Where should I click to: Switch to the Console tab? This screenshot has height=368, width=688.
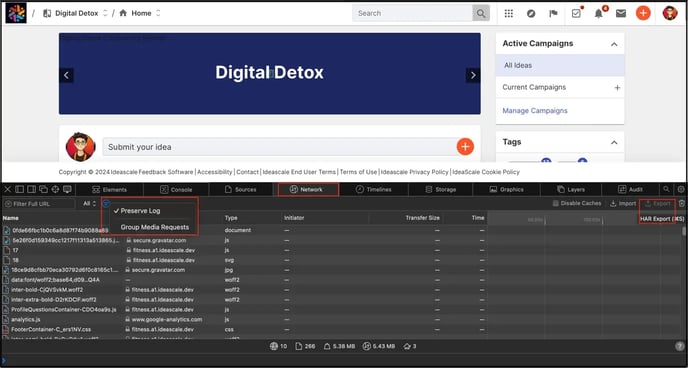pyautogui.click(x=176, y=189)
